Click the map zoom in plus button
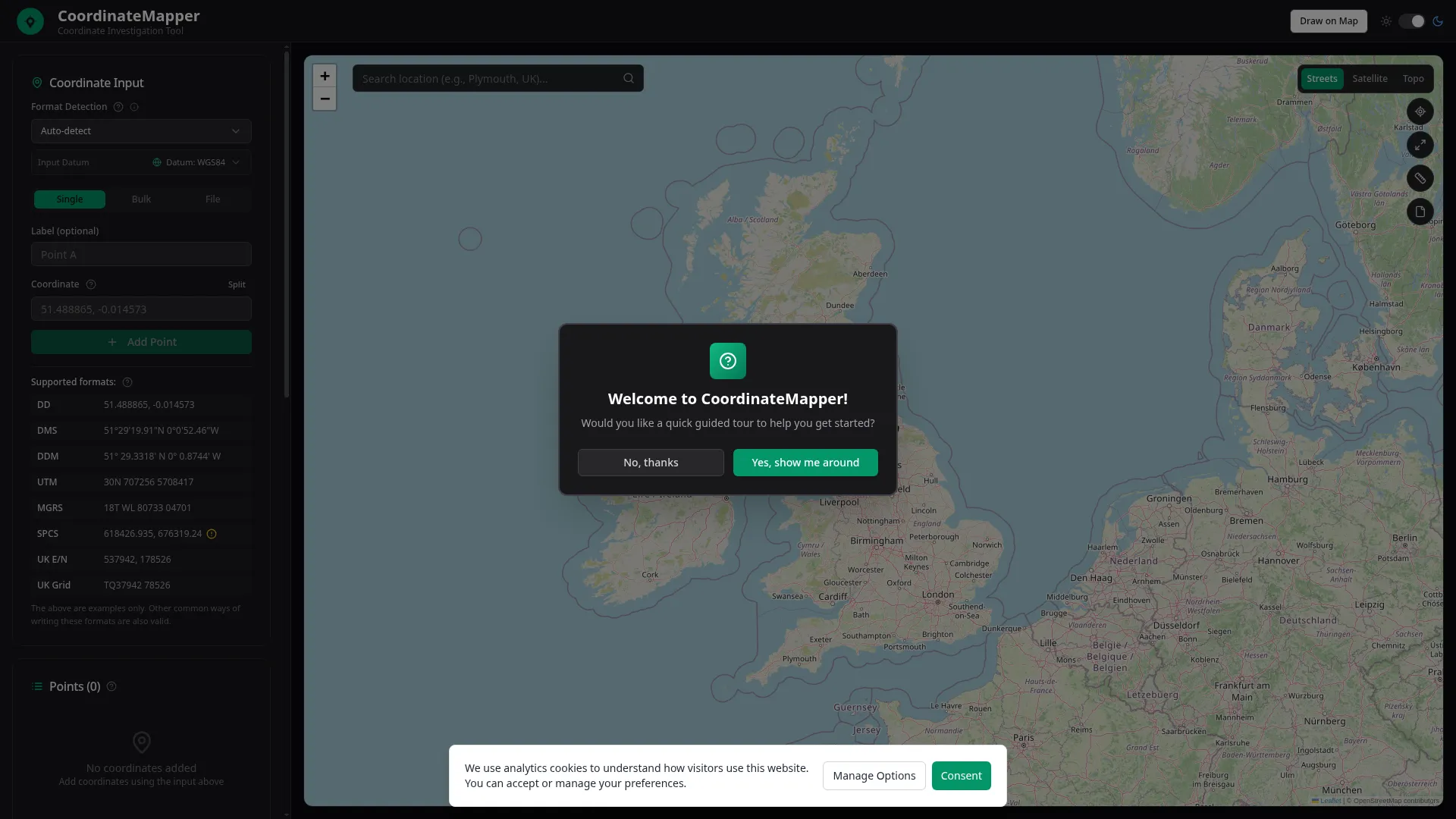 click(x=325, y=76)
